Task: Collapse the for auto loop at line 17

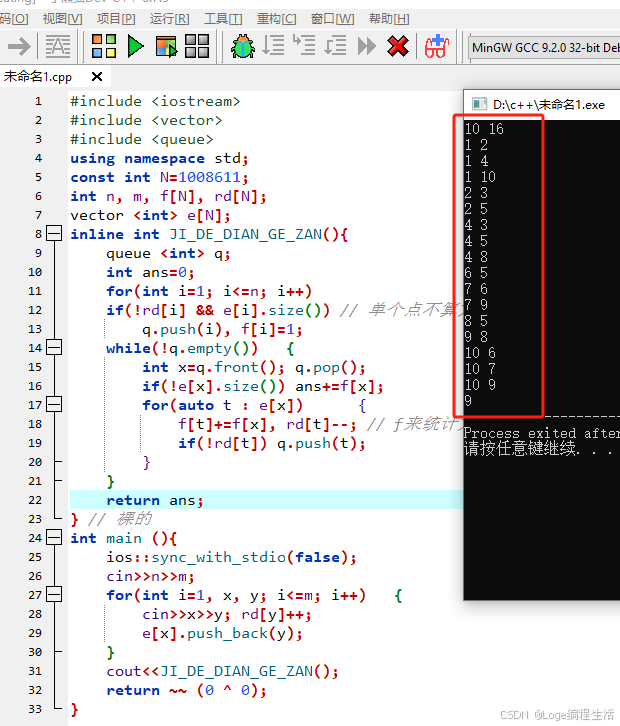Action: pyautogui.click(x=54, y=405)
